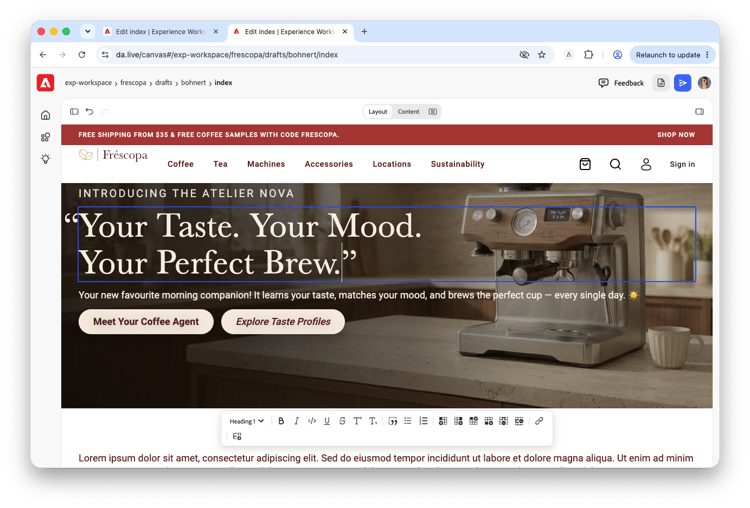Open the Locations menu item
The height and width of the screenshot is (508, 750).
pyautogui.click(x=392, y=164)
